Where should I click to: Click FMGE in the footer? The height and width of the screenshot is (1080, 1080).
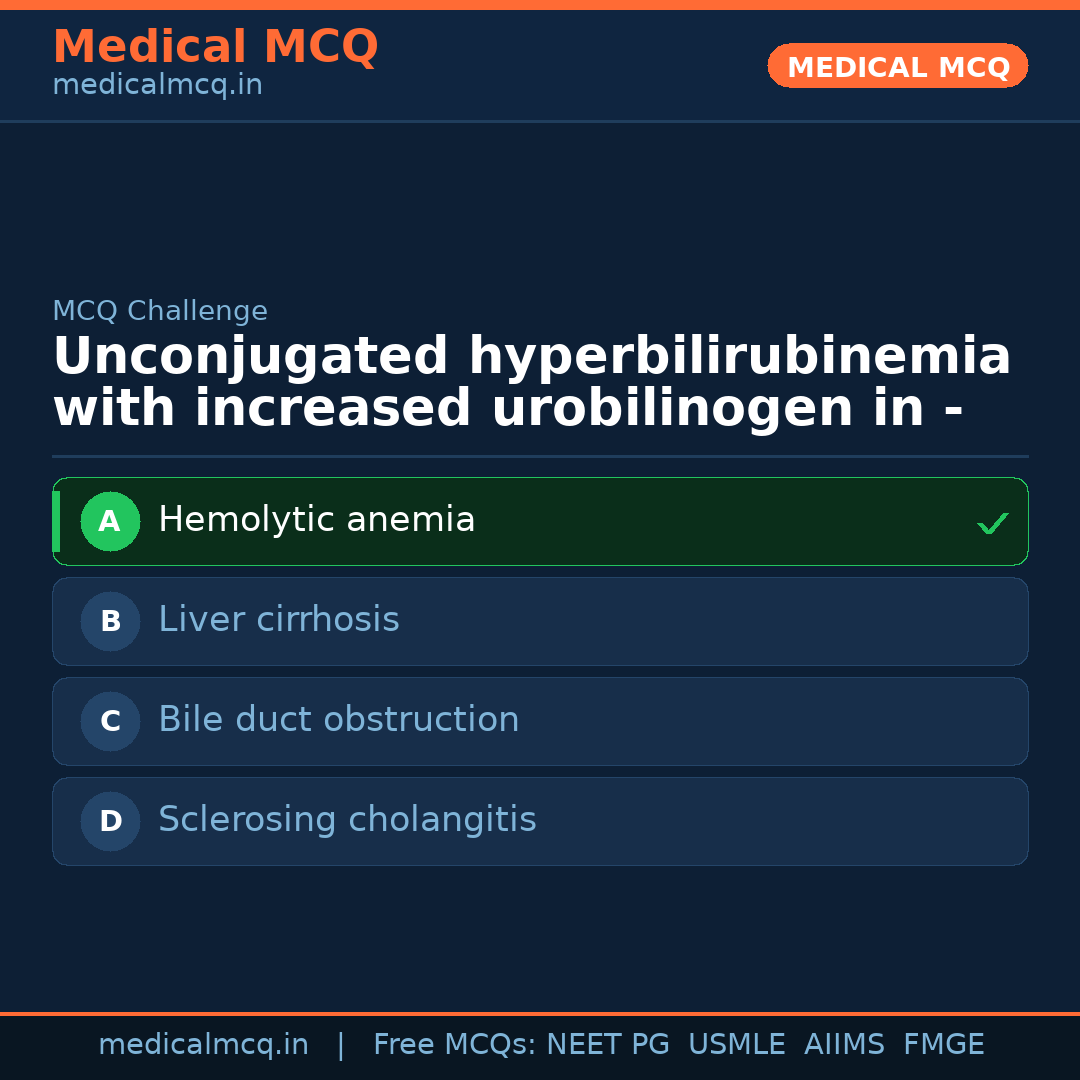pos(943,1045)
